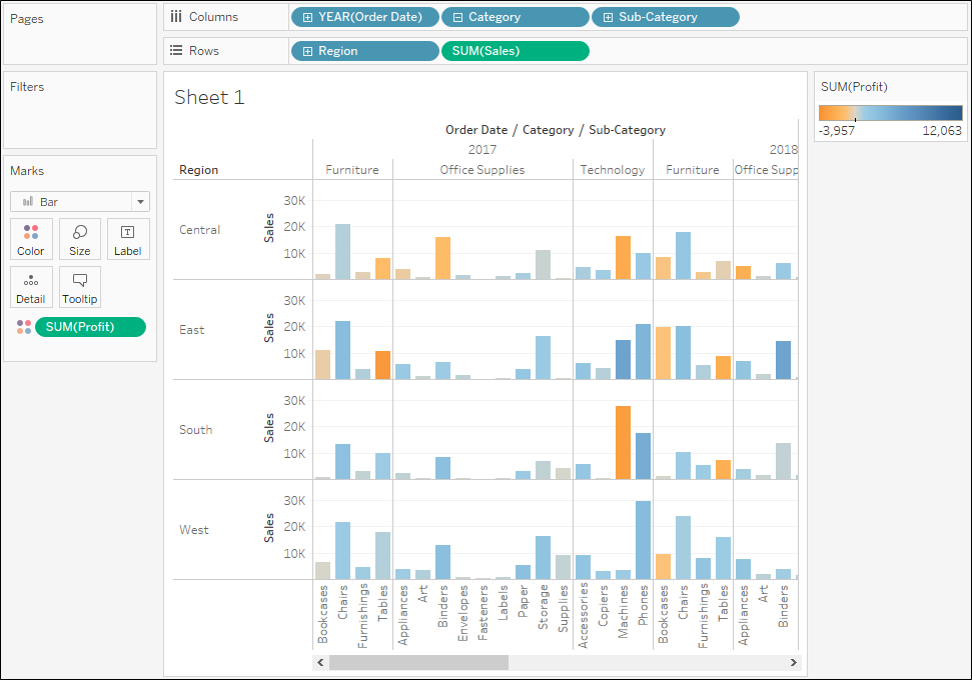Click color icon beside SUM(Profit) pill
The height and width of the screenshot is (680, 972).
tap(24, 327)
